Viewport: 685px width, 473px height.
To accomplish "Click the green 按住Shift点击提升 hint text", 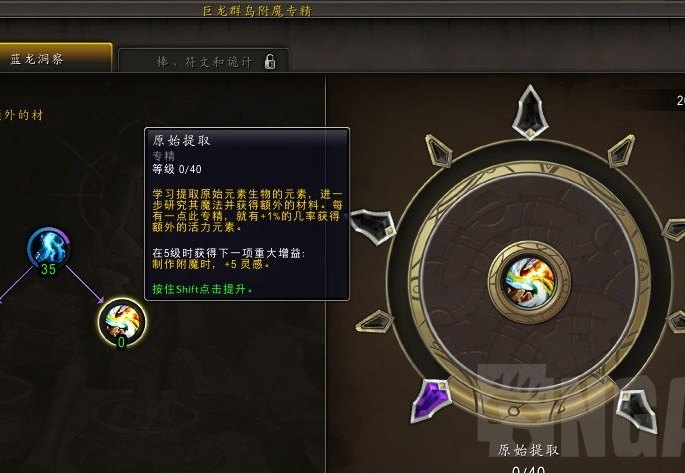I will [x=202, y=289].
